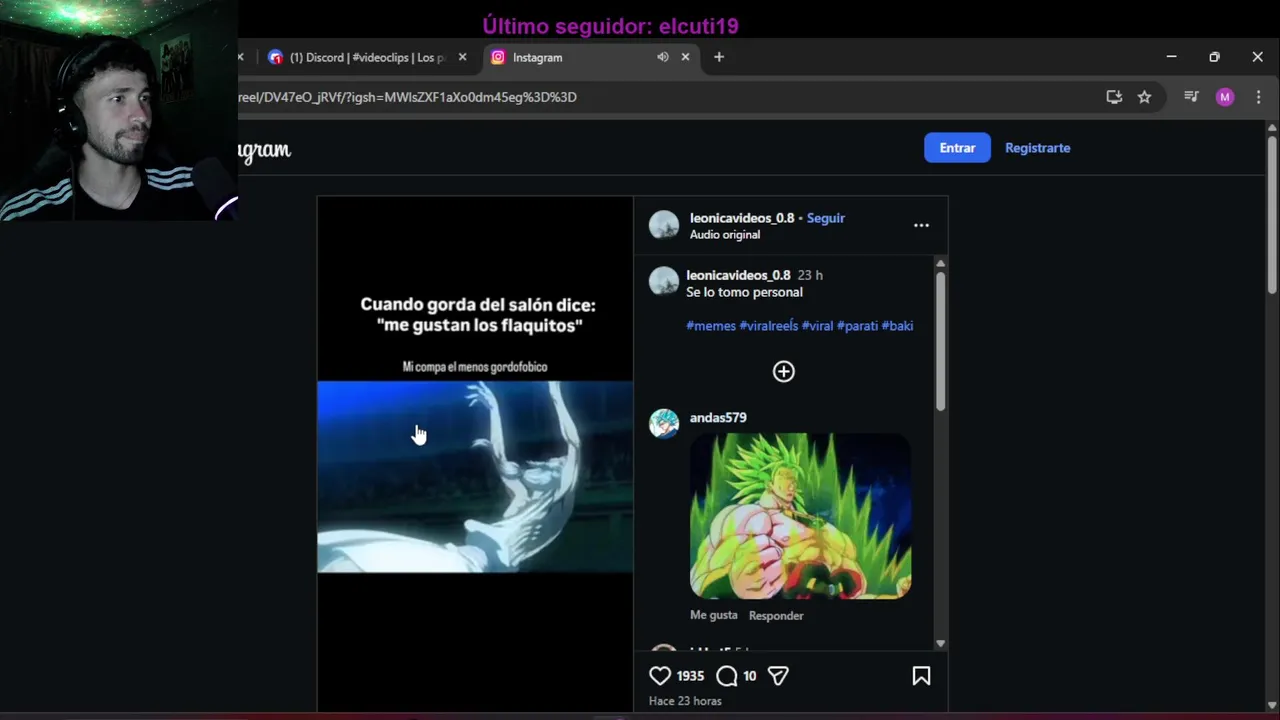Screen dimensions: 1280x720
Task: Like the reel with the heart icon
Action: pos(660,676)
